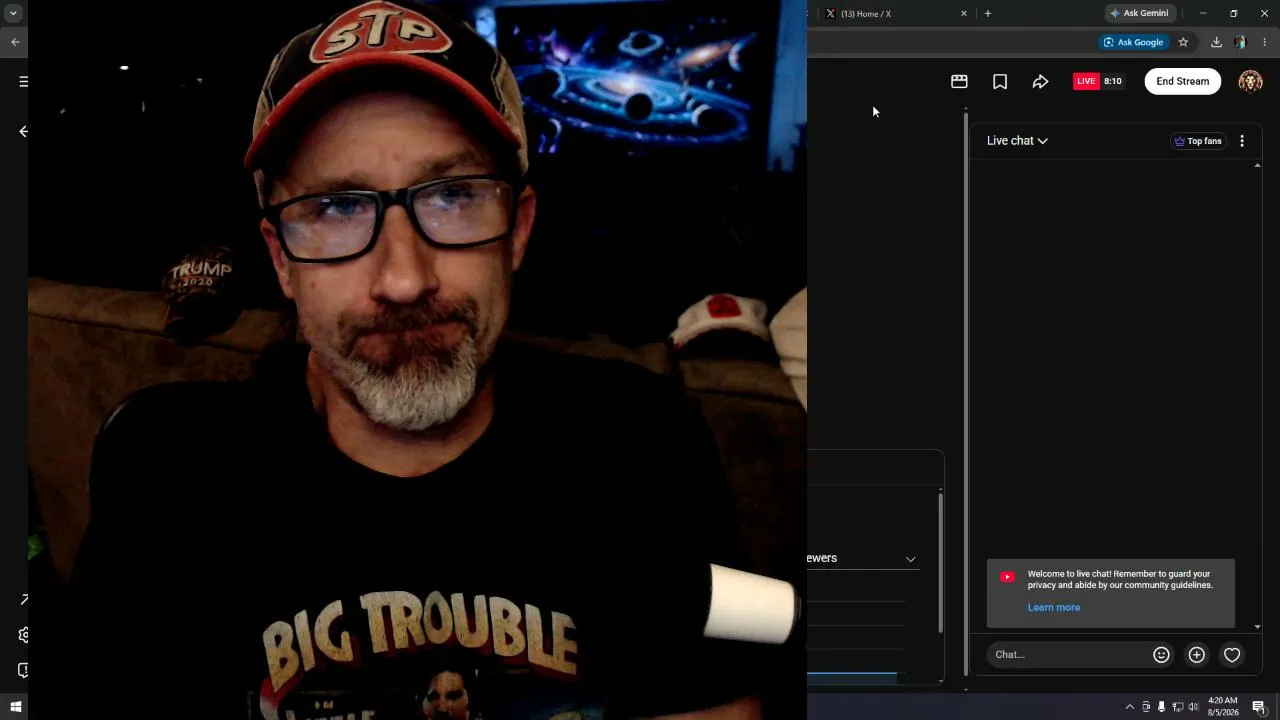Show hidden system tray icons

[x=1130, y=707]
